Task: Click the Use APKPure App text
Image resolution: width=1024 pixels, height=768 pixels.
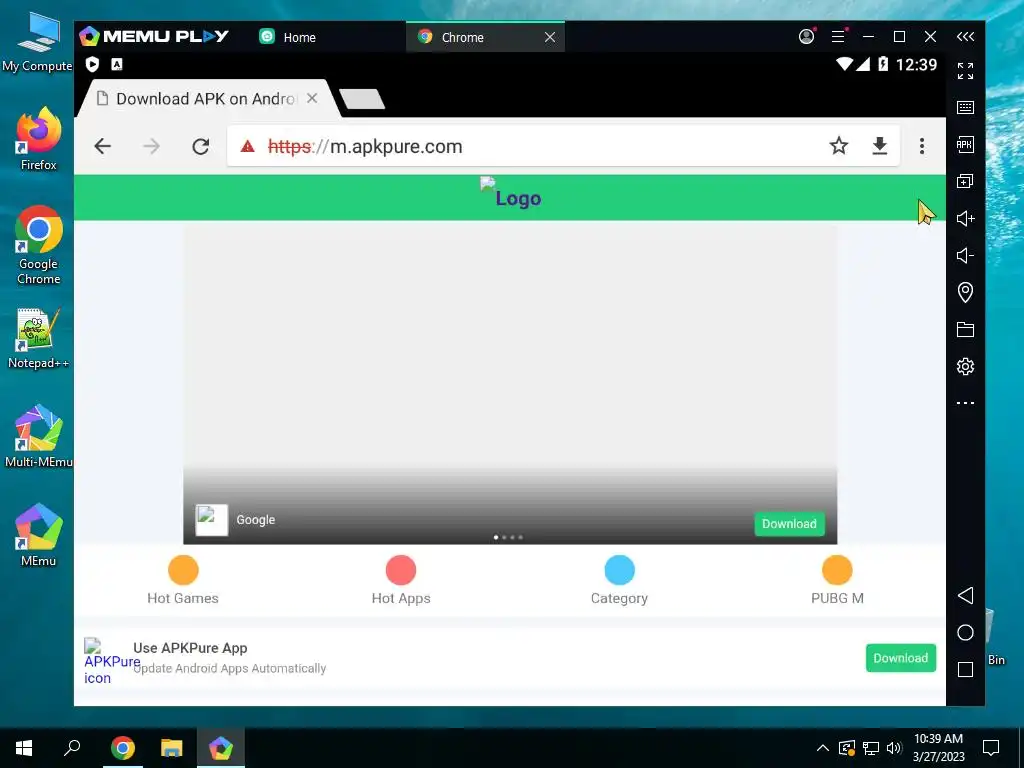Action: [x=190, y=648]
